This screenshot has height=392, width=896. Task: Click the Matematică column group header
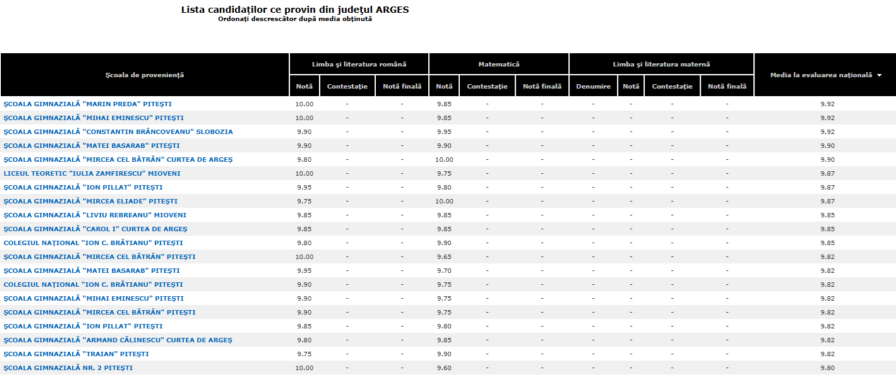(x=499, y=64)
